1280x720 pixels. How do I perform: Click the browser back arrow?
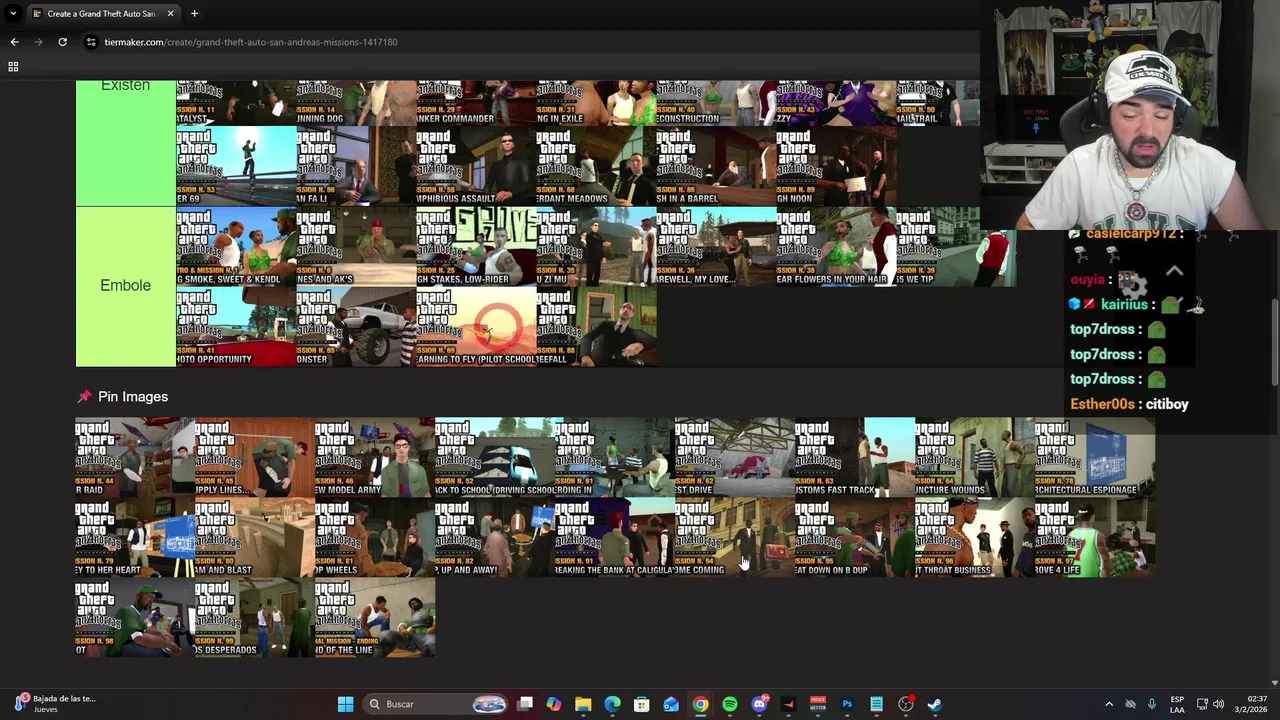[x=14, y=42]
